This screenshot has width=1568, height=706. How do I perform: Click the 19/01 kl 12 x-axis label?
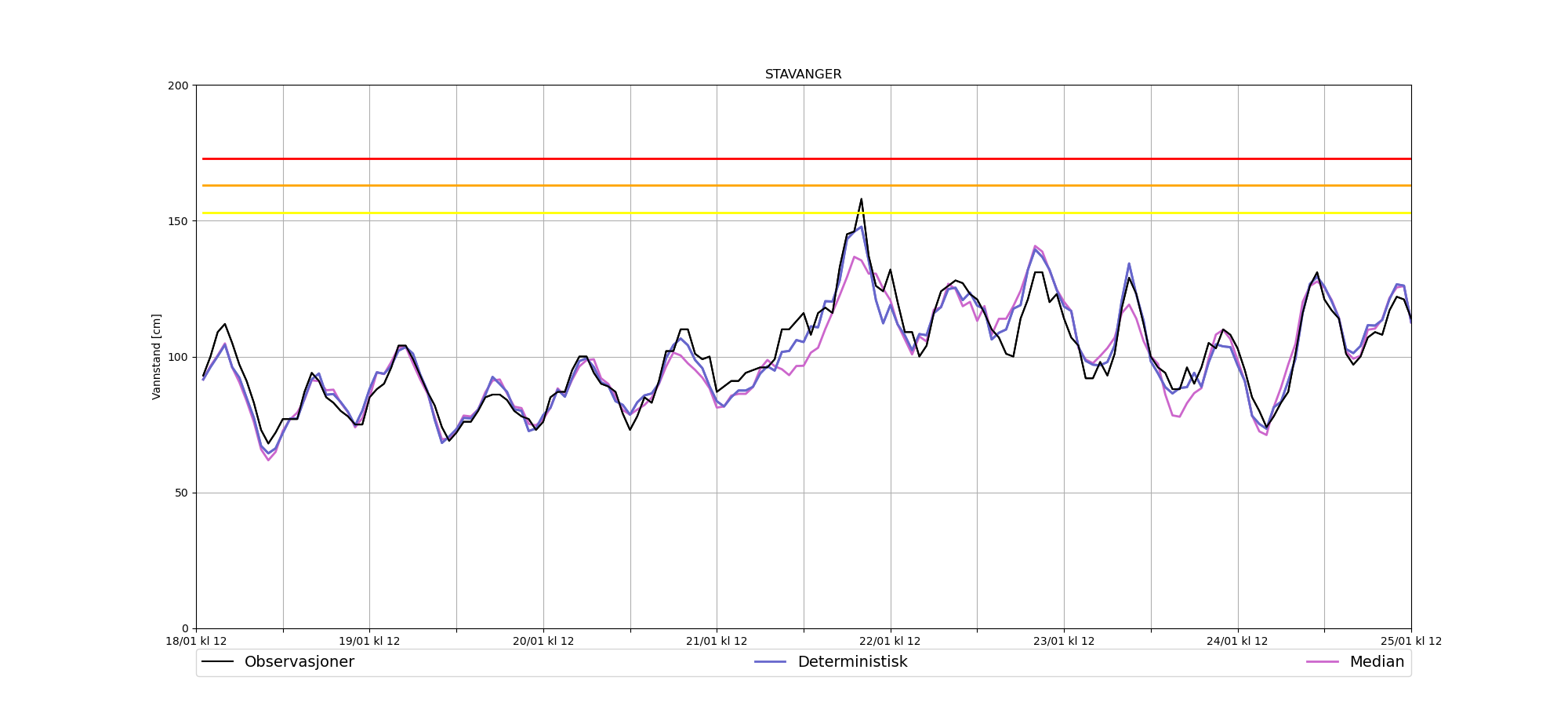pos(369,642)
